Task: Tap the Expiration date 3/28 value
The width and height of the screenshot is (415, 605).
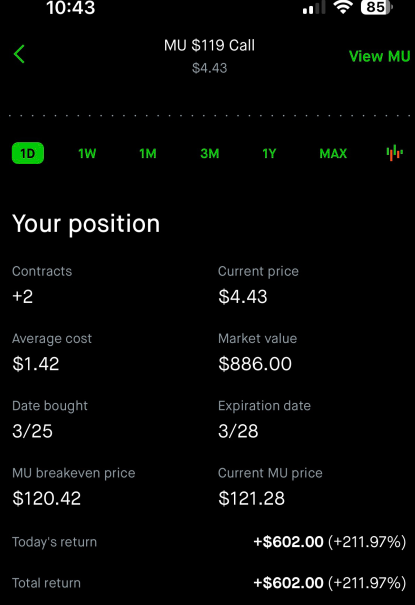Action: (238, 431)
